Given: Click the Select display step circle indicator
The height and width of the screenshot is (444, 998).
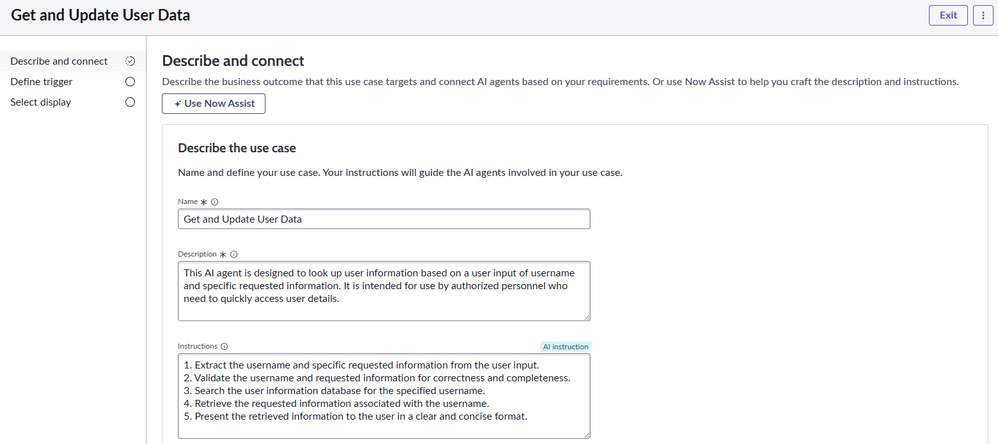Looking at the screenshot, I should [x=129, y=102].
